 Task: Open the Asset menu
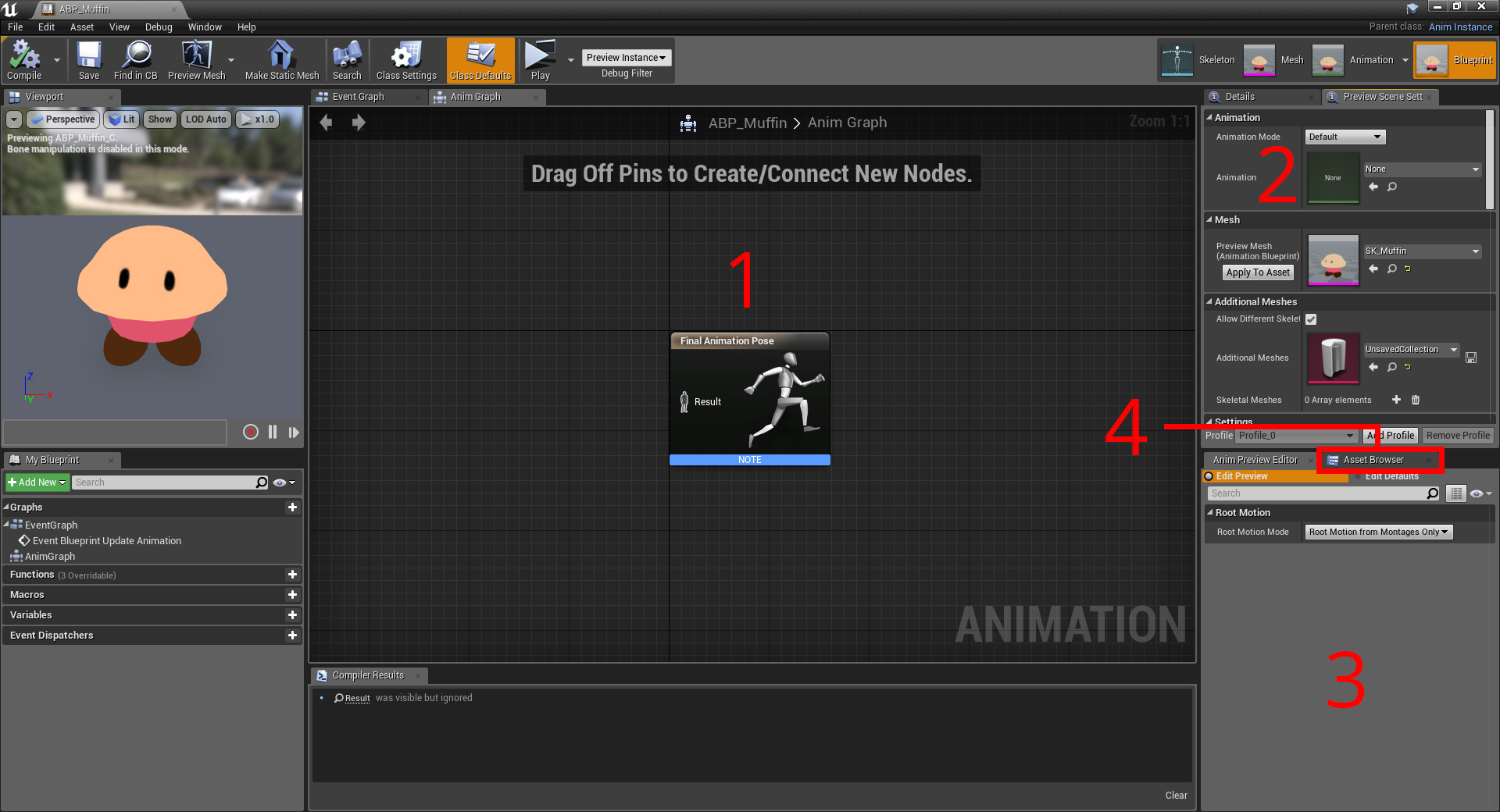pyautogui.click(x=82, y=27)
